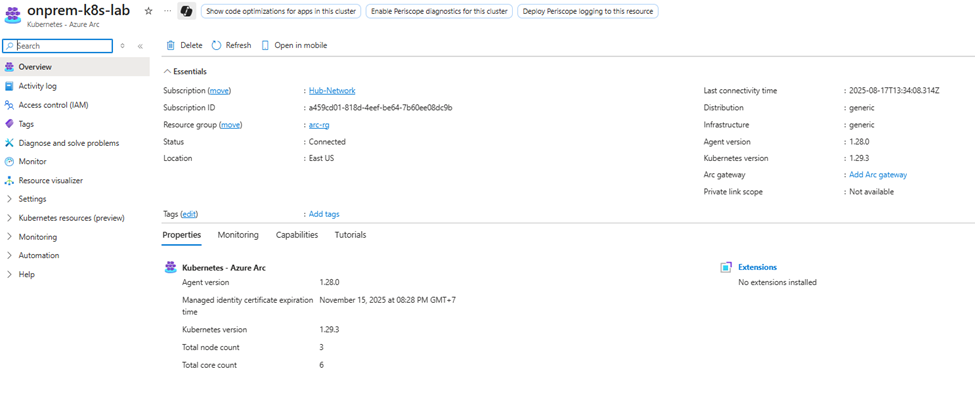Click the Total core count value 6

tap(321, 365)
